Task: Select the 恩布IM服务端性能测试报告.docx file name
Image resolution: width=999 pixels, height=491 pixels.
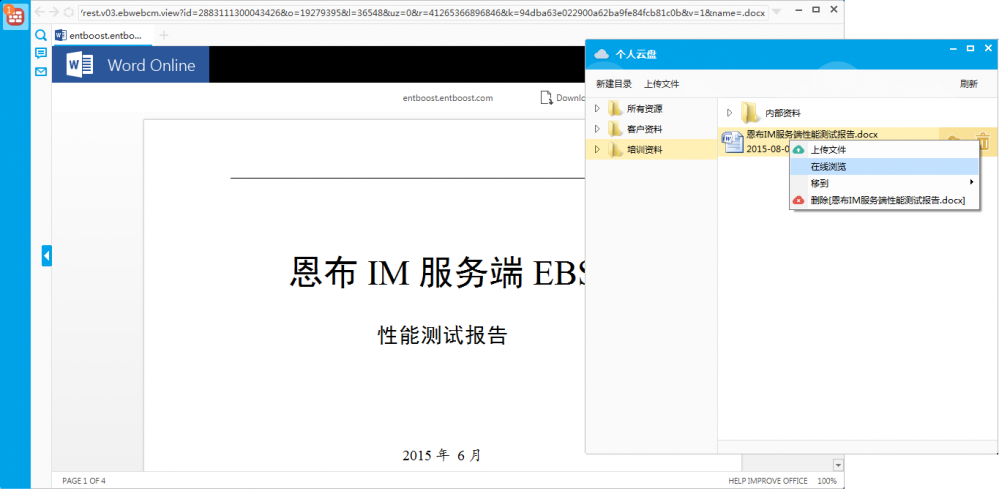Action: click(x=812, y=134)
